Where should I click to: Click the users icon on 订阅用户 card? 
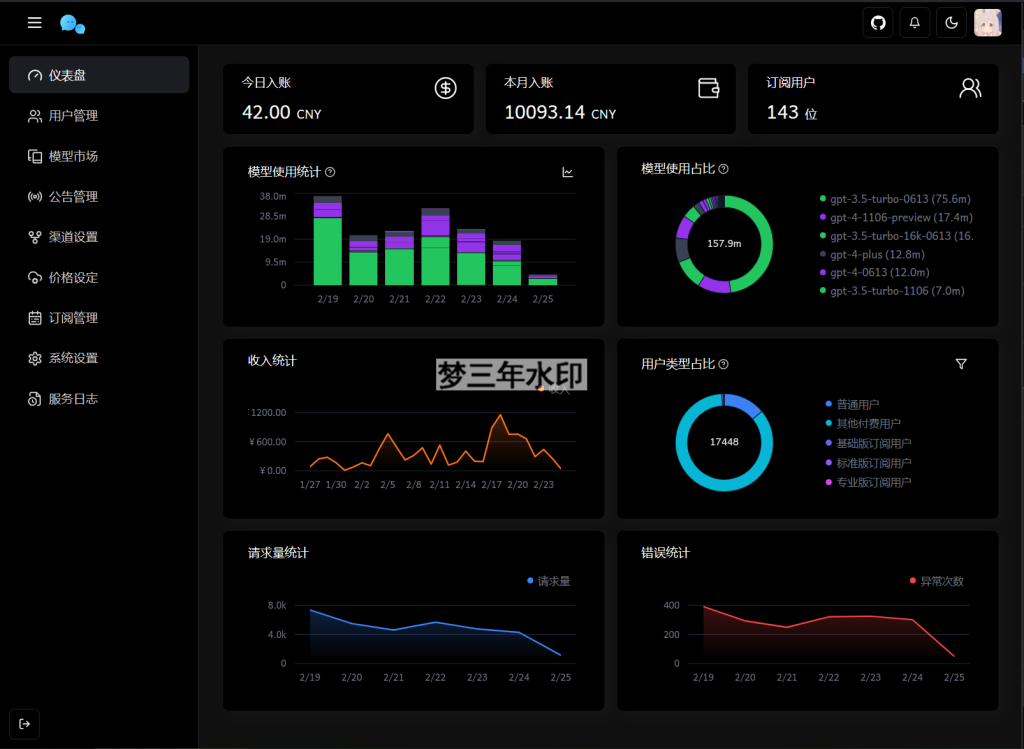pos(970,88)
